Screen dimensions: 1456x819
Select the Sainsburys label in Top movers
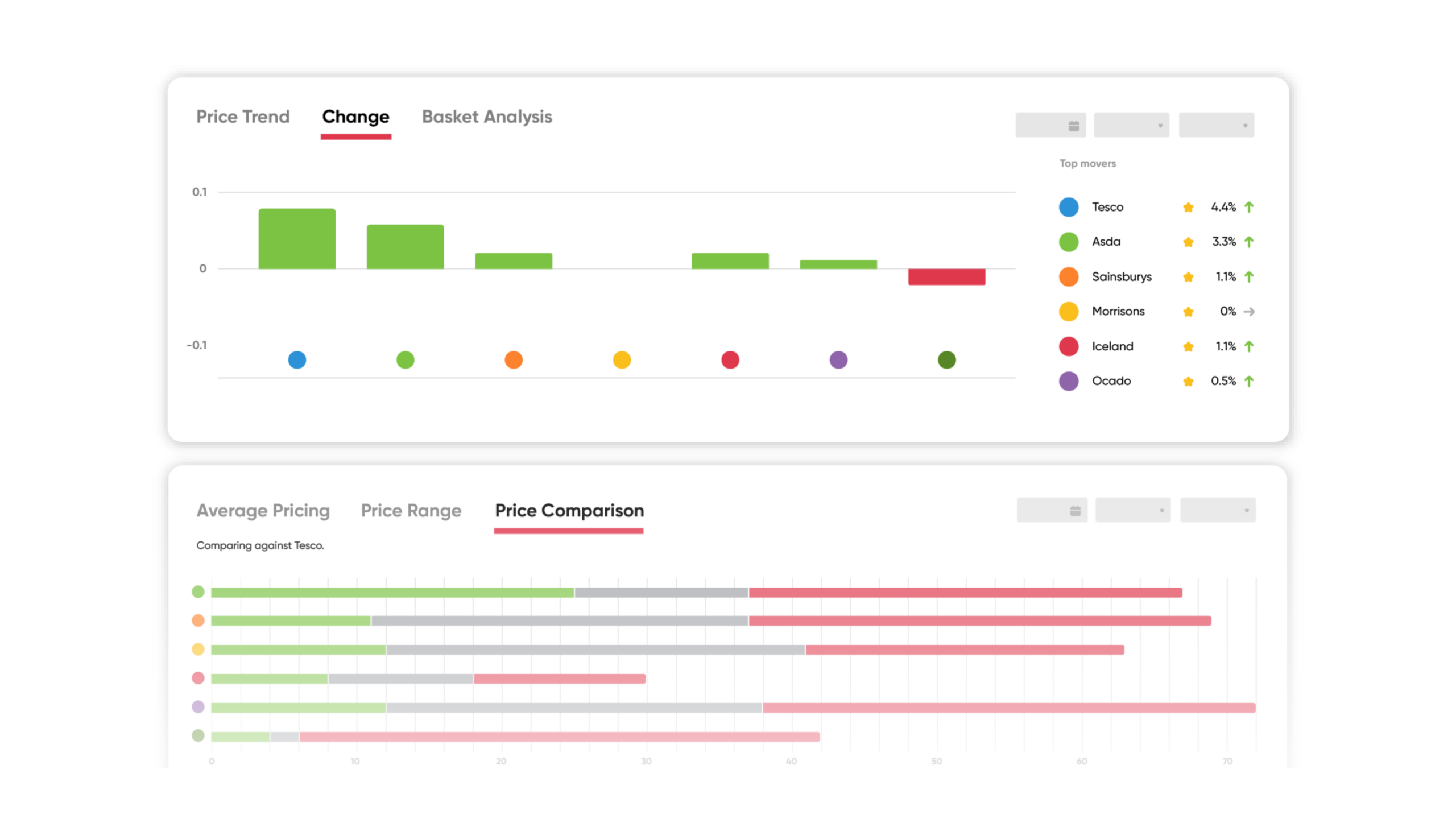(x=1122, y=277)
